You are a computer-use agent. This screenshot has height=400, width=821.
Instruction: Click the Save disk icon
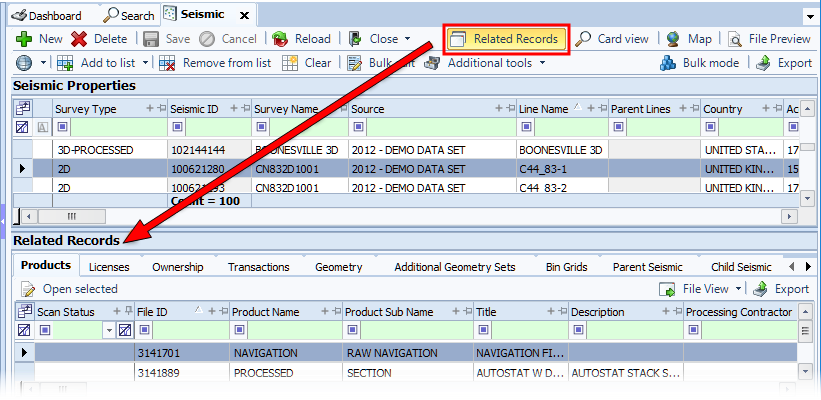point(151,39)
